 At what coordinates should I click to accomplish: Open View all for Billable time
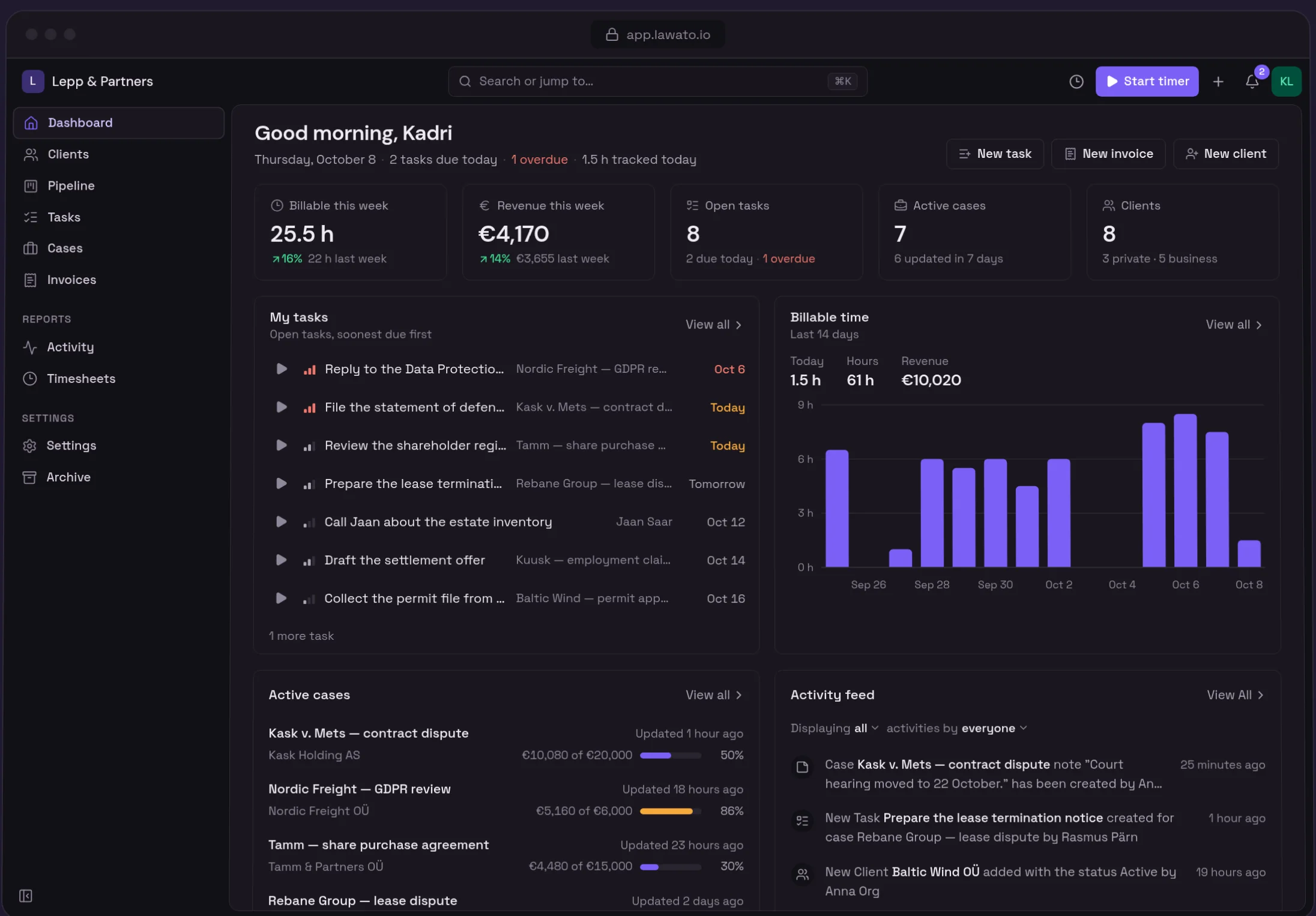tap(1234, 325)
